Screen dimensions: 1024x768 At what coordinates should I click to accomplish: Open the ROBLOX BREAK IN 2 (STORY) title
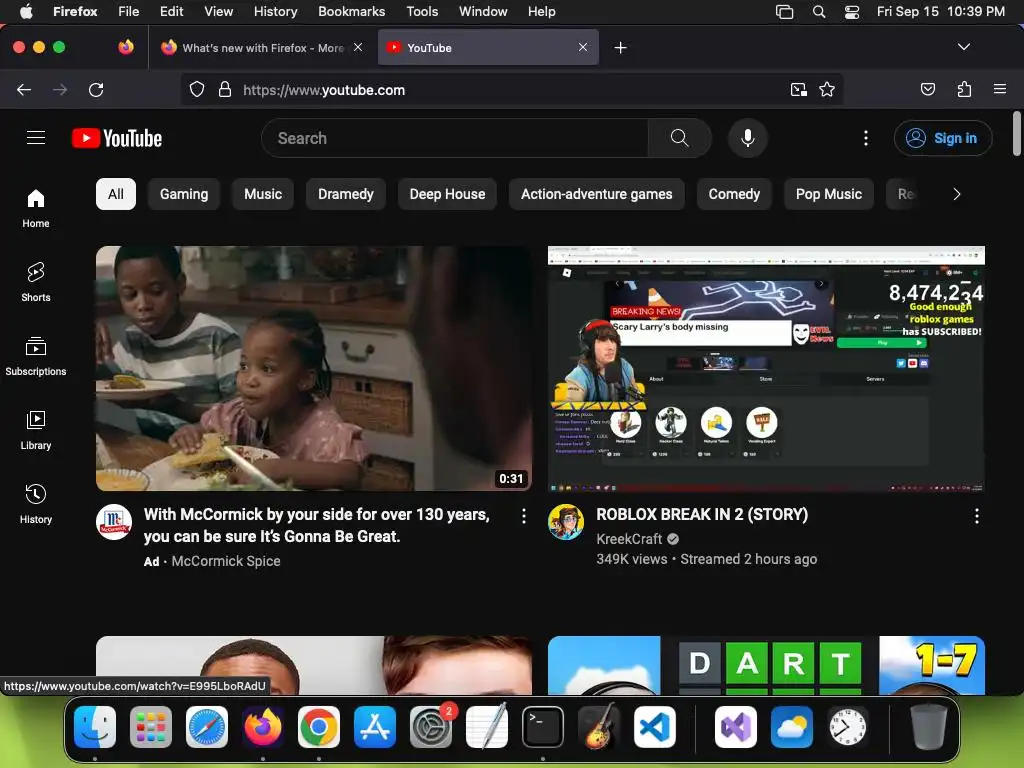(702, 515)
